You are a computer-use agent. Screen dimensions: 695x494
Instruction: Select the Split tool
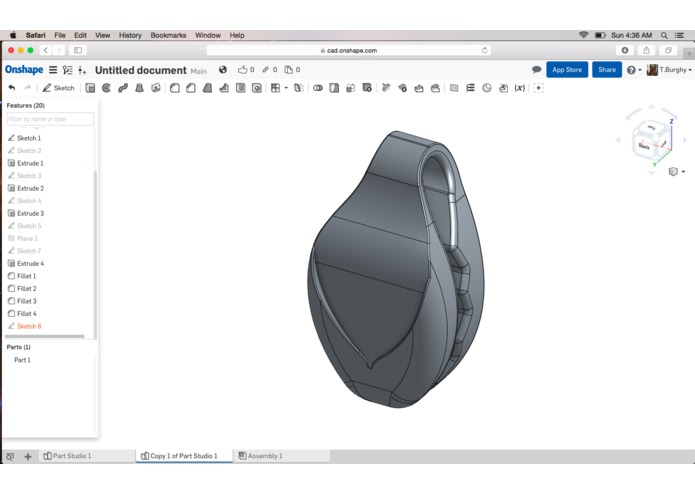pos(334,88)
